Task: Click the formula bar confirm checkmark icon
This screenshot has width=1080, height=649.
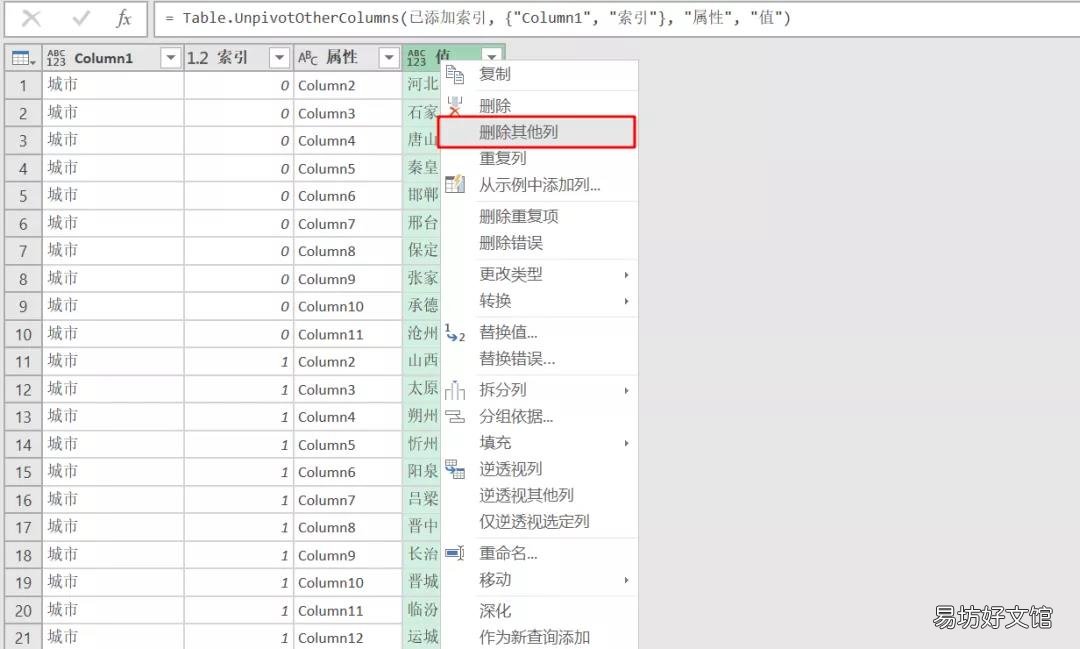Action: click(x=81, y=18)
